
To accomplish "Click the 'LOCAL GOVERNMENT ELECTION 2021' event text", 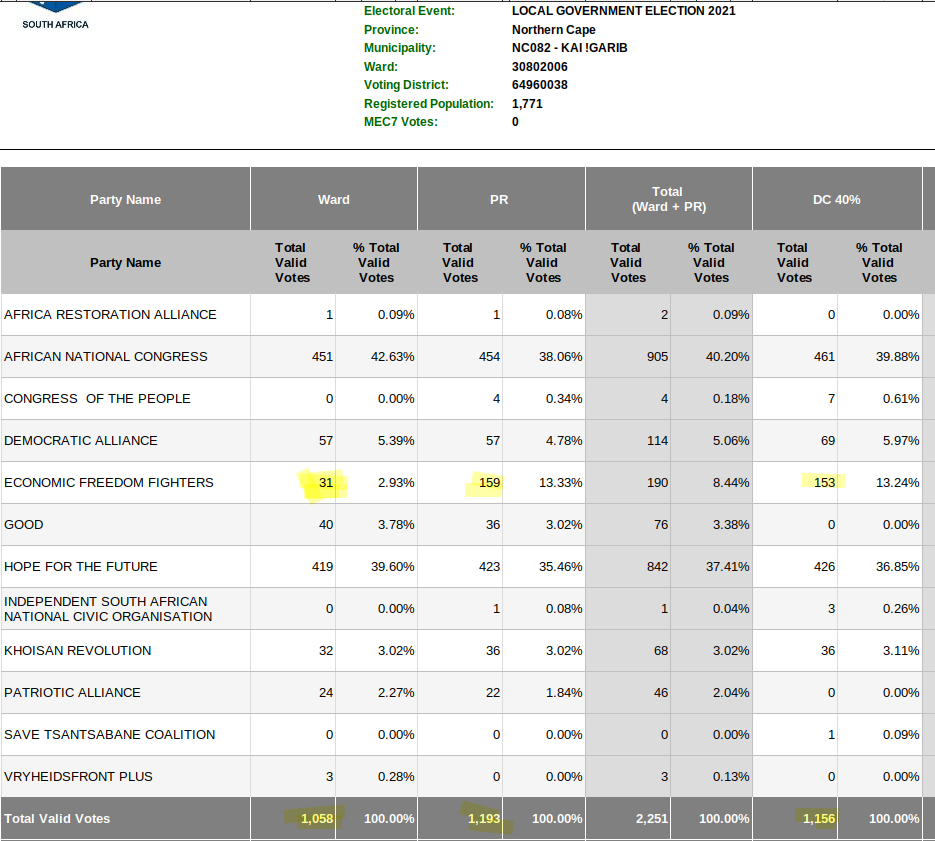I will (623, 11).
